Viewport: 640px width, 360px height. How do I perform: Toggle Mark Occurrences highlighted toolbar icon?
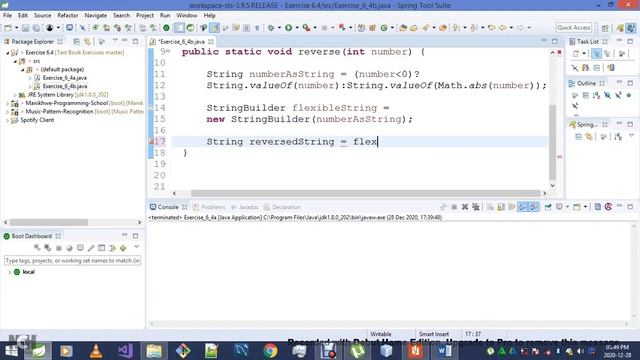click(x=215, y=28)
